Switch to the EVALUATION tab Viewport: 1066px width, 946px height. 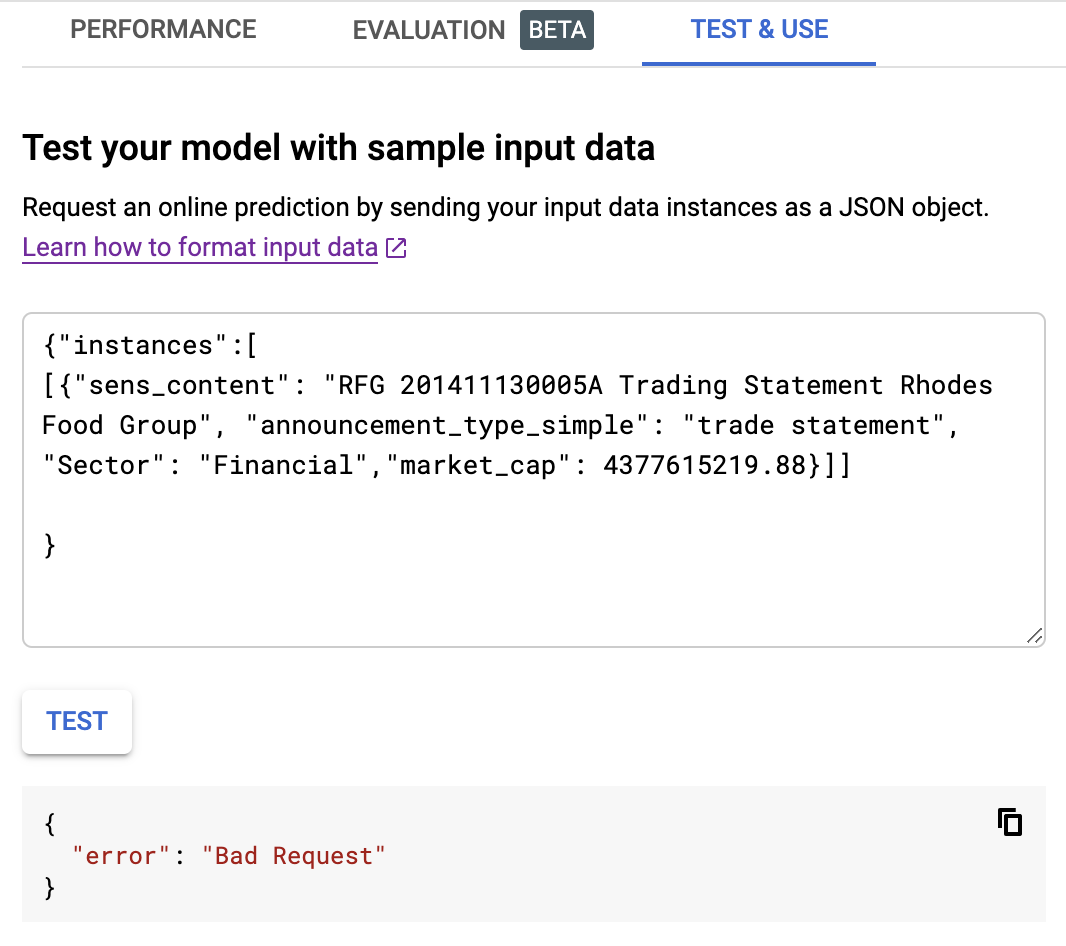click(428, 30)
